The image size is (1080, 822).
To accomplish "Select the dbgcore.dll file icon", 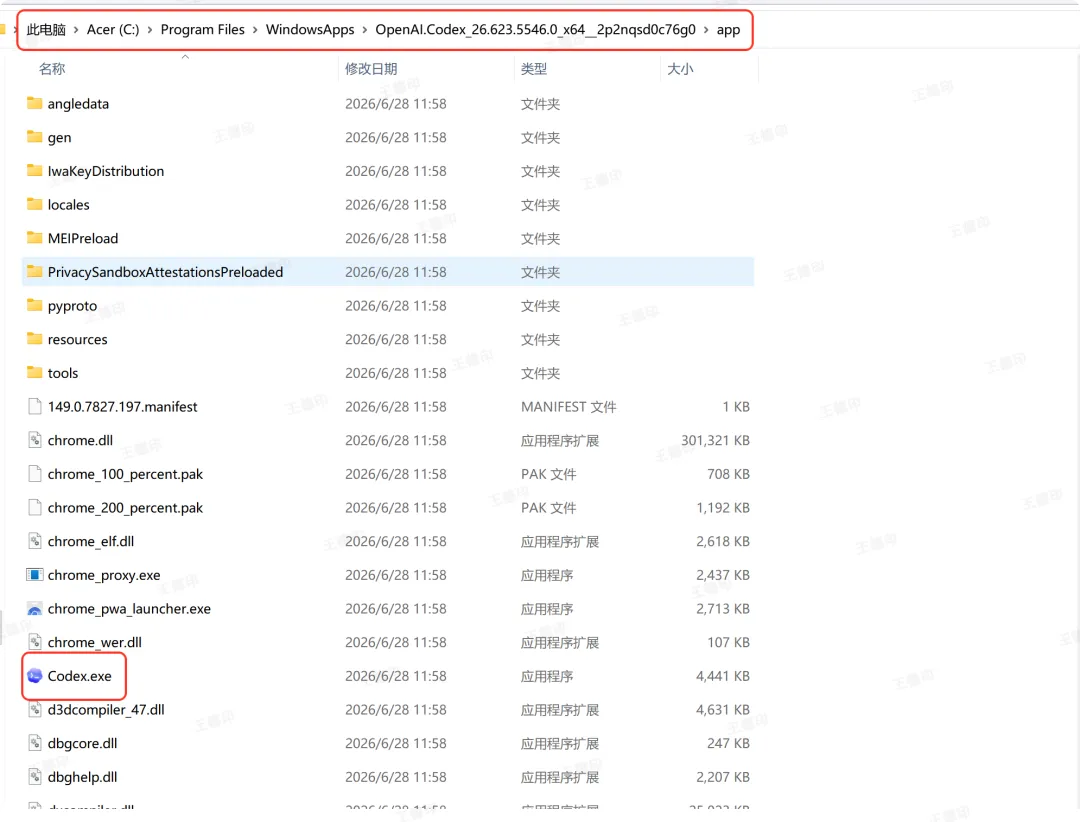I will click(34, 743).
